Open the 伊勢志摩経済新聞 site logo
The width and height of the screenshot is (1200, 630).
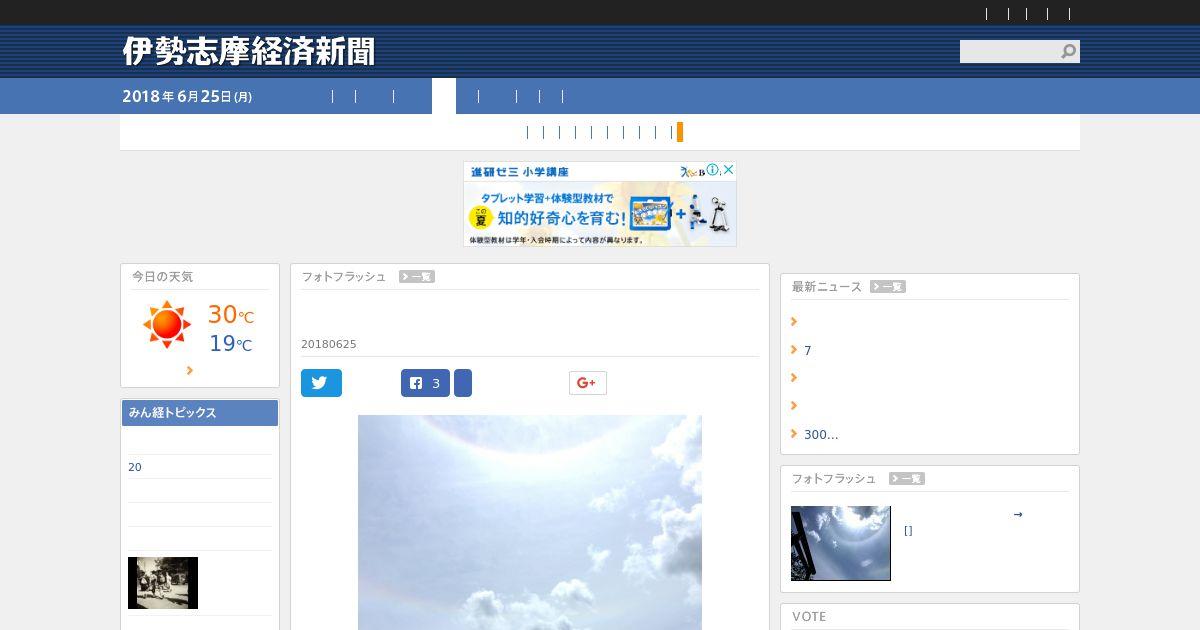click(249, 51)
